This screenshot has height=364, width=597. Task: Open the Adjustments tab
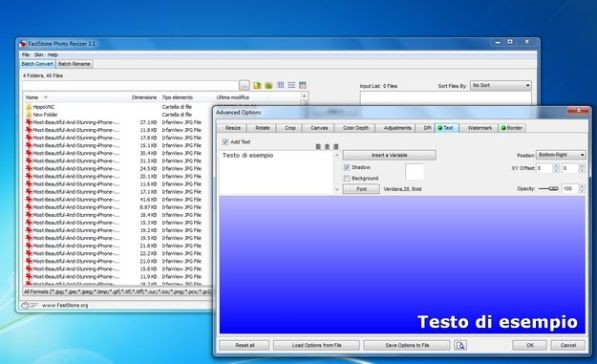coord(397,128)
